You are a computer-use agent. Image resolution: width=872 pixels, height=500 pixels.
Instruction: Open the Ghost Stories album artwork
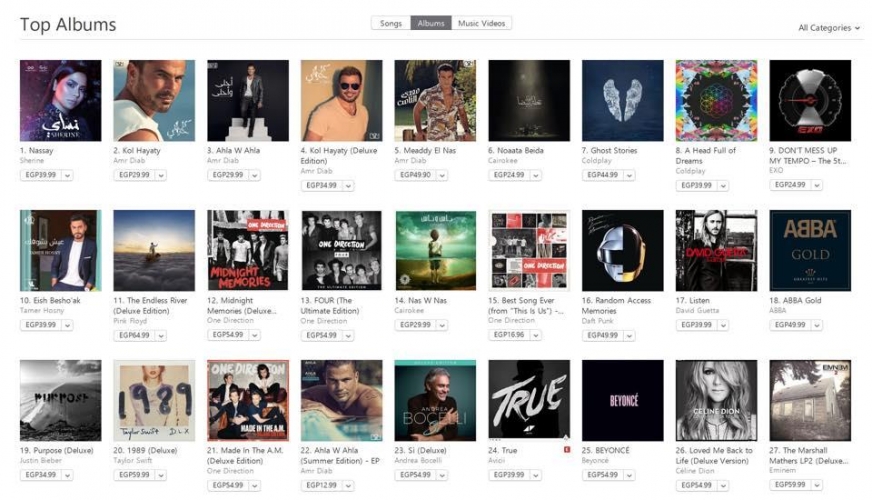tap(622, 101)
